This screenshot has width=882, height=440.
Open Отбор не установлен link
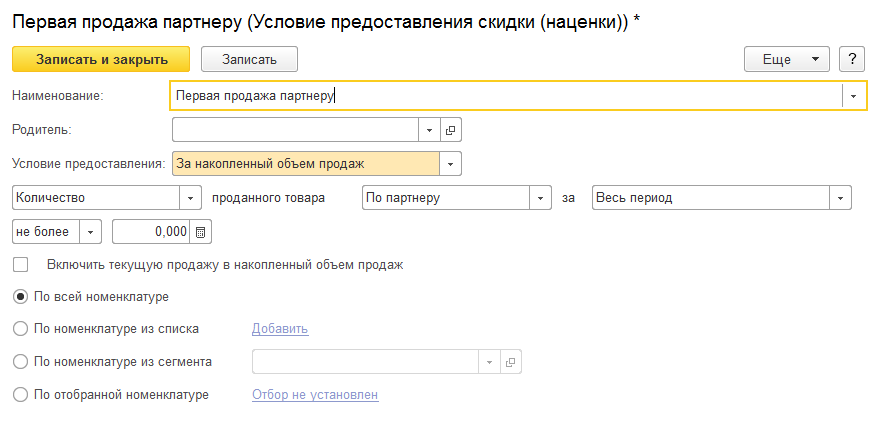pyautogui.click(x=315, y=395)
